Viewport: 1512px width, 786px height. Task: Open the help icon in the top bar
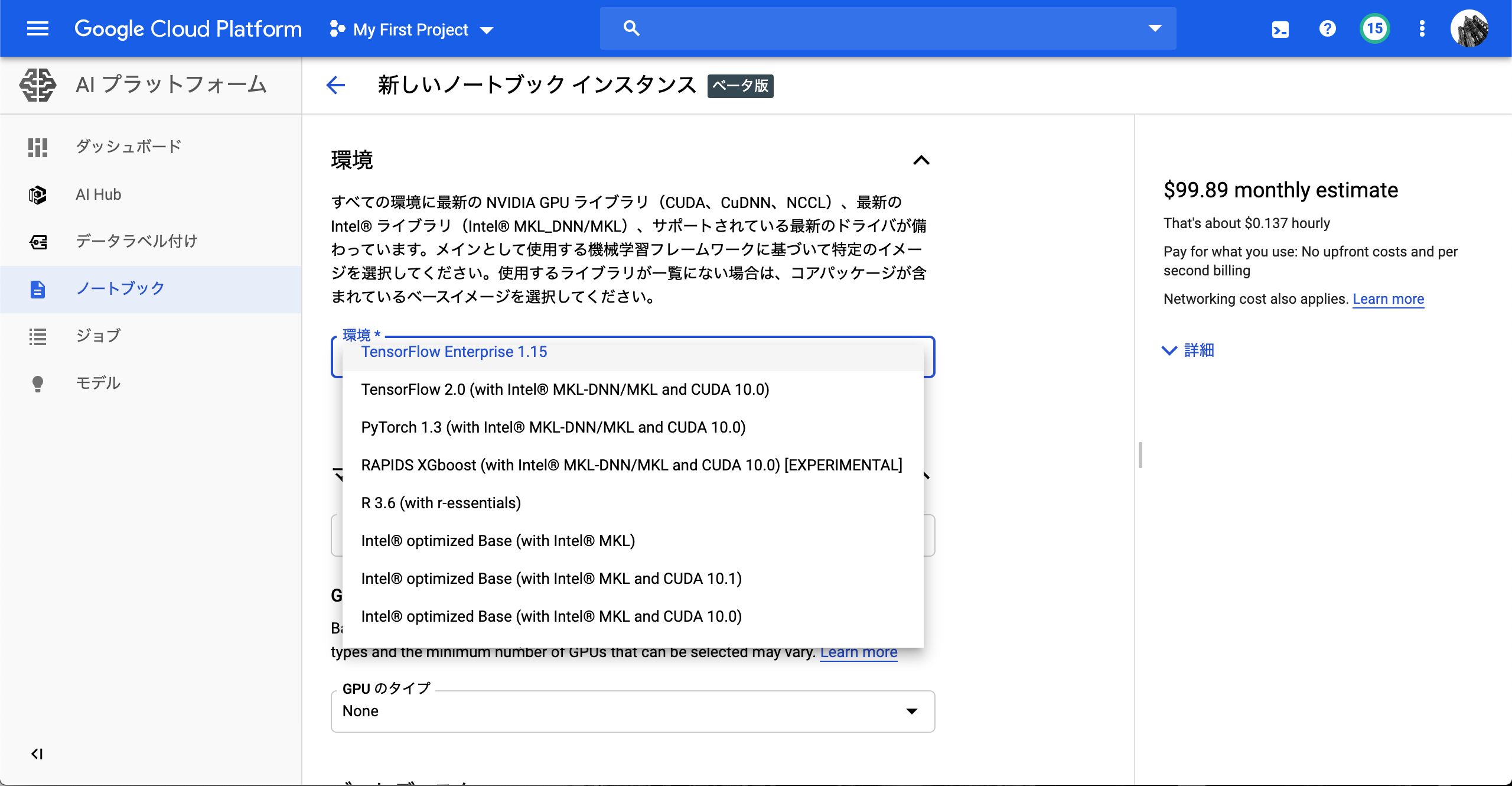pyautogui.click(x=1327, y=28)
